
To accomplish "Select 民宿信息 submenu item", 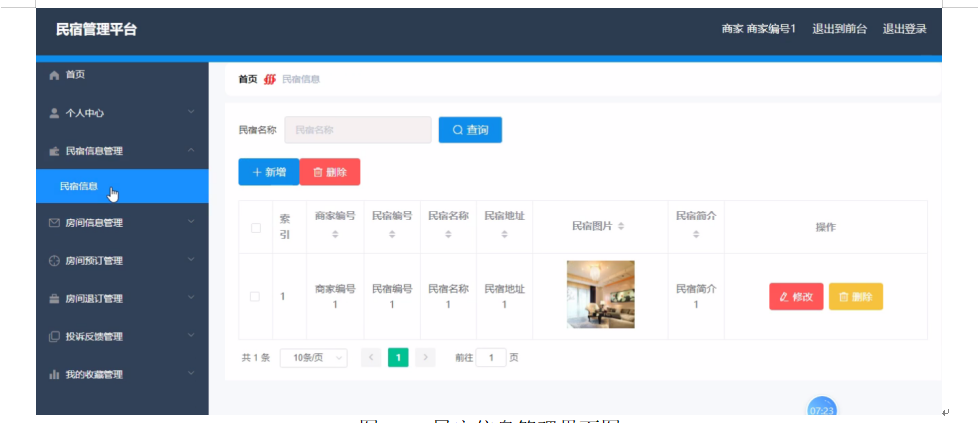I will [x=122, y=186].
